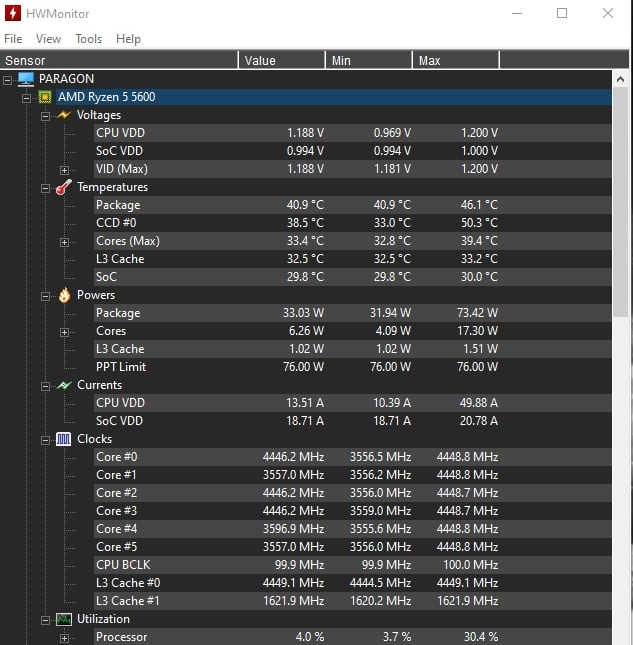The height and width of the screenshot is (645, 633).
Task: Select the CPU VDD current row
Action: [x=352, y=403]
